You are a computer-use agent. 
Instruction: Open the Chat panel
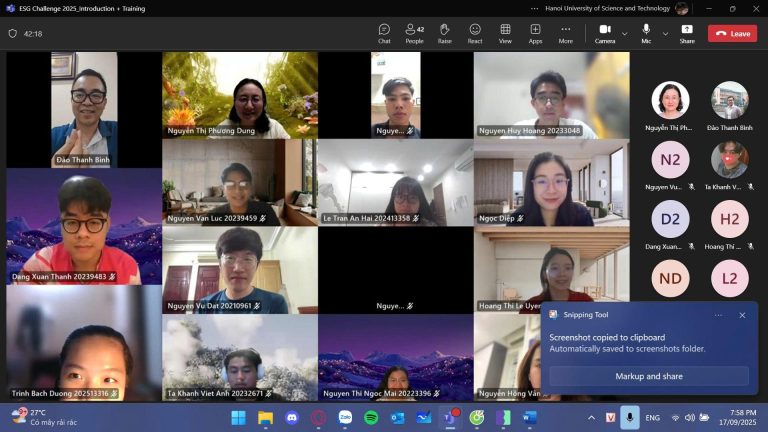point(384,34)
